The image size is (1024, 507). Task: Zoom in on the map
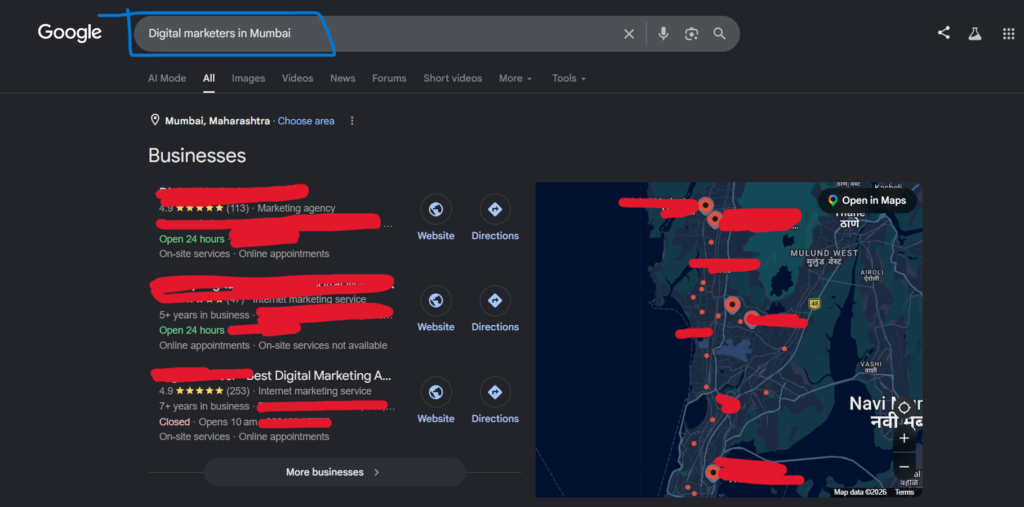coord(904,438)
